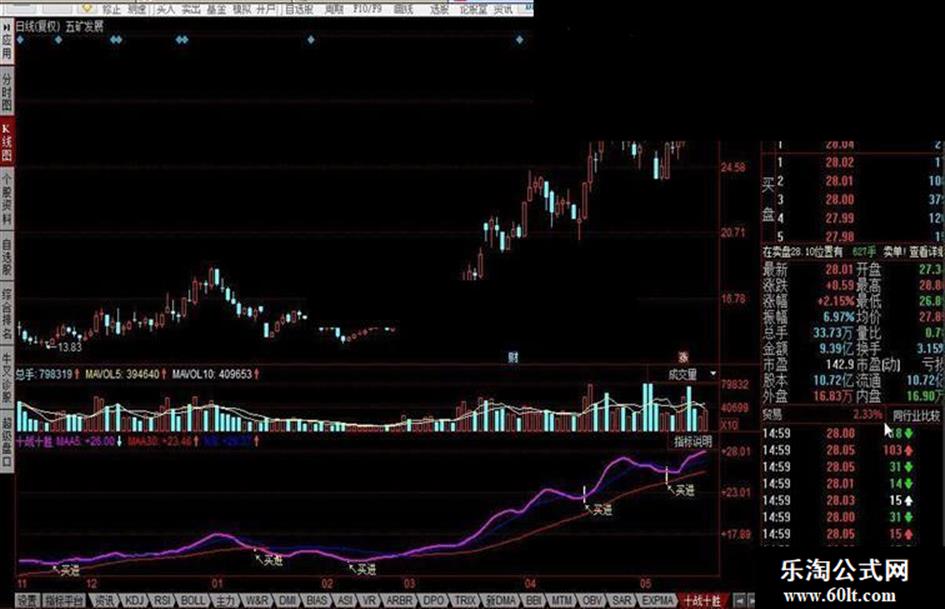Open the 应用 sidebar tab
Image resolution: width=945 pixels, height=609 pixels.
click(7, 46)
